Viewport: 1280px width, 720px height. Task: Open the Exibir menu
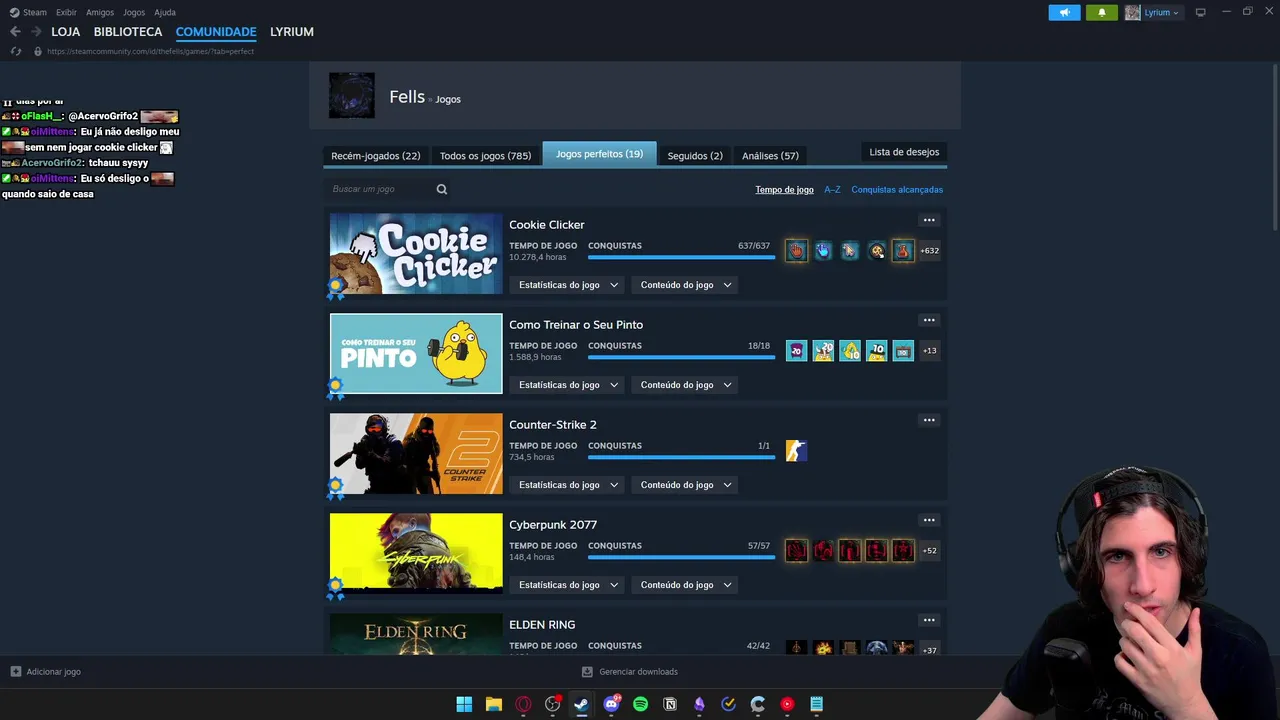pos(66,12)
